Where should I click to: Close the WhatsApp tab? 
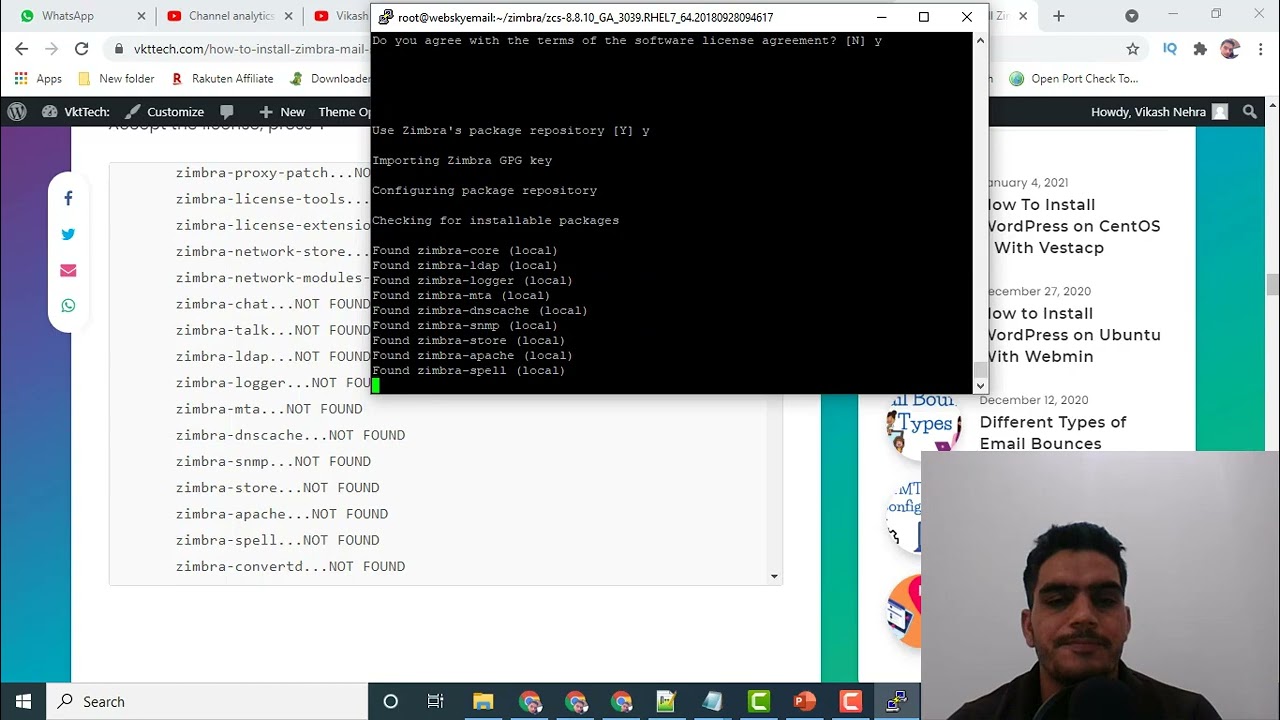tap(141, 16)
